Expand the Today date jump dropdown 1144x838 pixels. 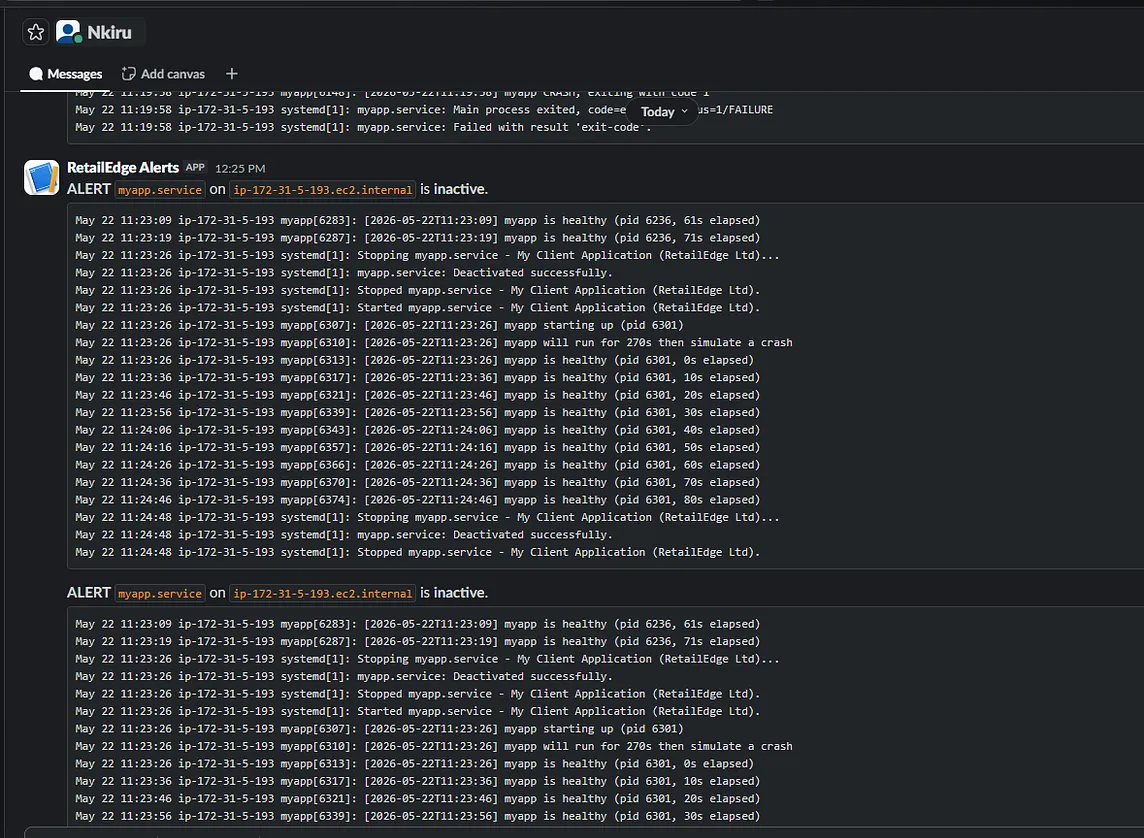[x=664, y=112]
